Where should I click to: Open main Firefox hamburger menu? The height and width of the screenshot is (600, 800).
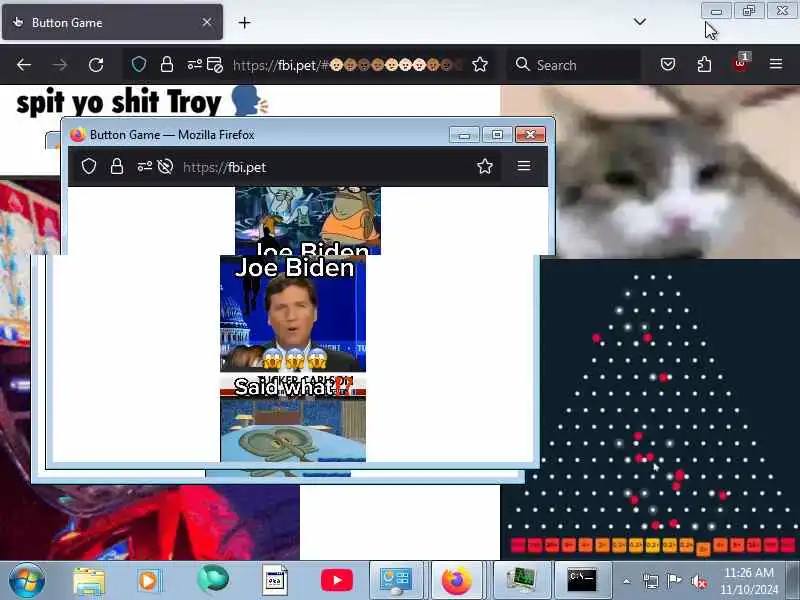776,64
